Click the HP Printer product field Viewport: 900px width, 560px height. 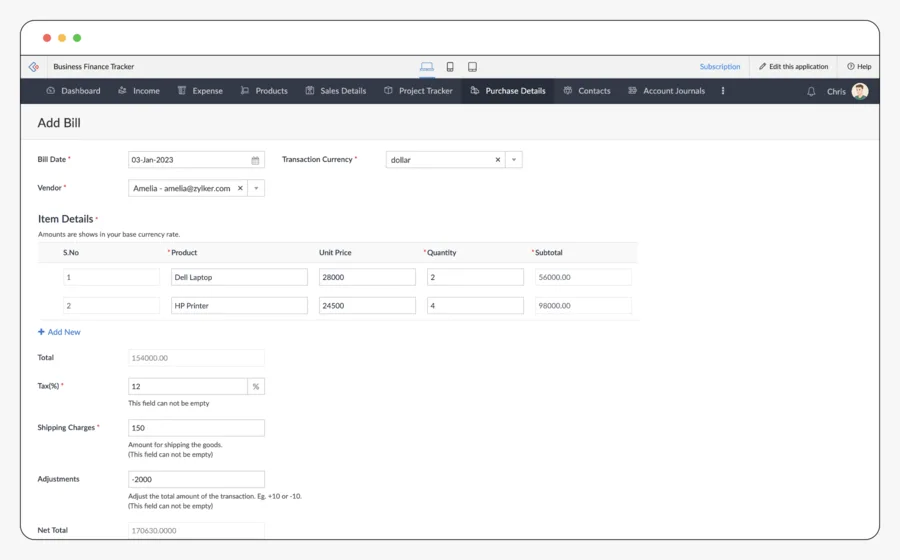click(239, 306)
